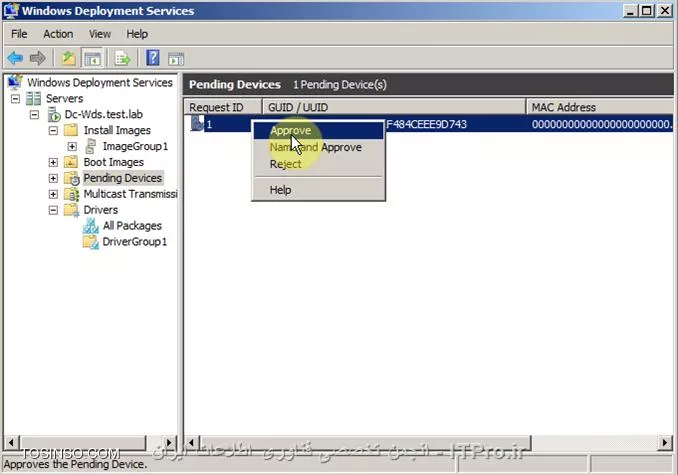Choose Help in the context menu

pos(318,190)
